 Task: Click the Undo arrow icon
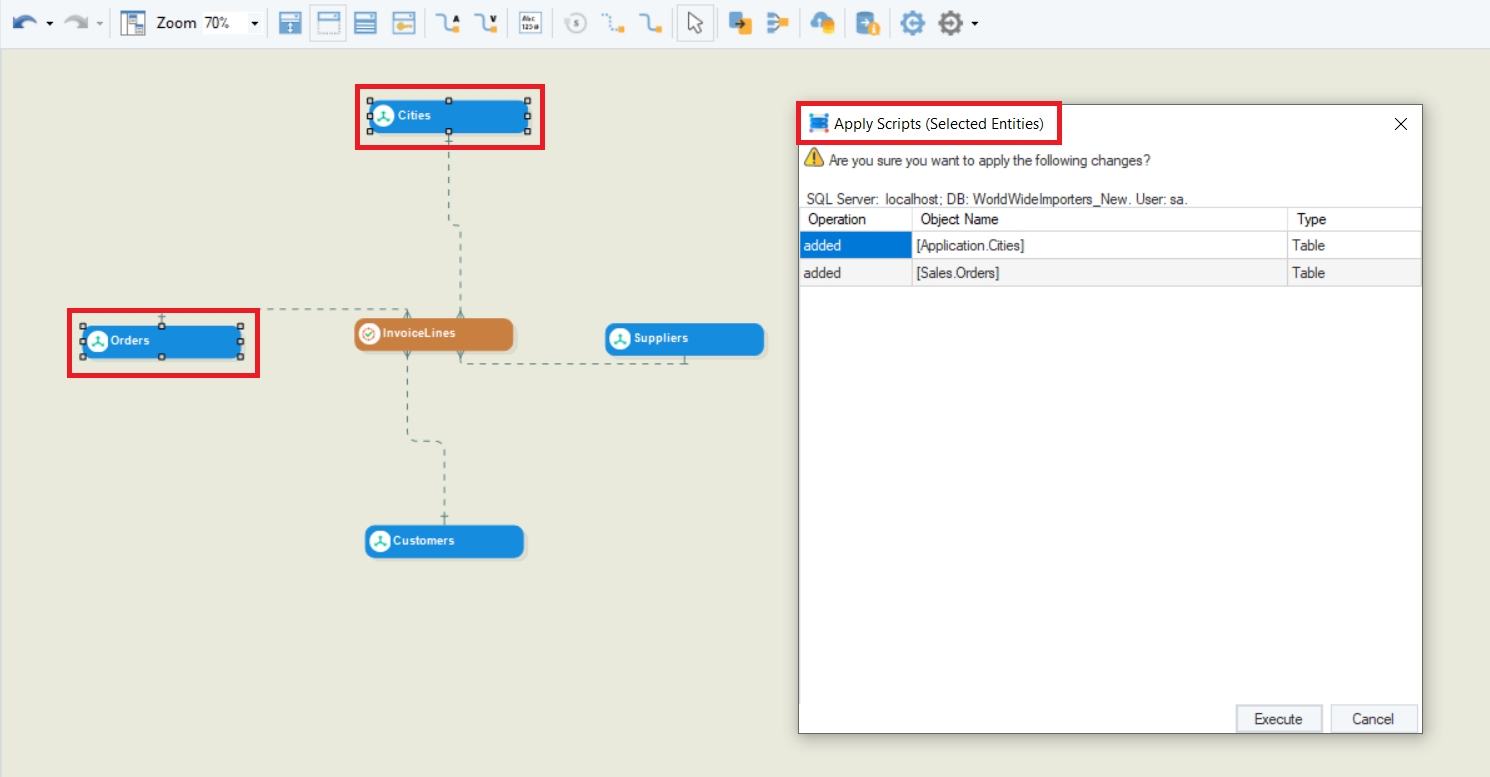point(25,22)
